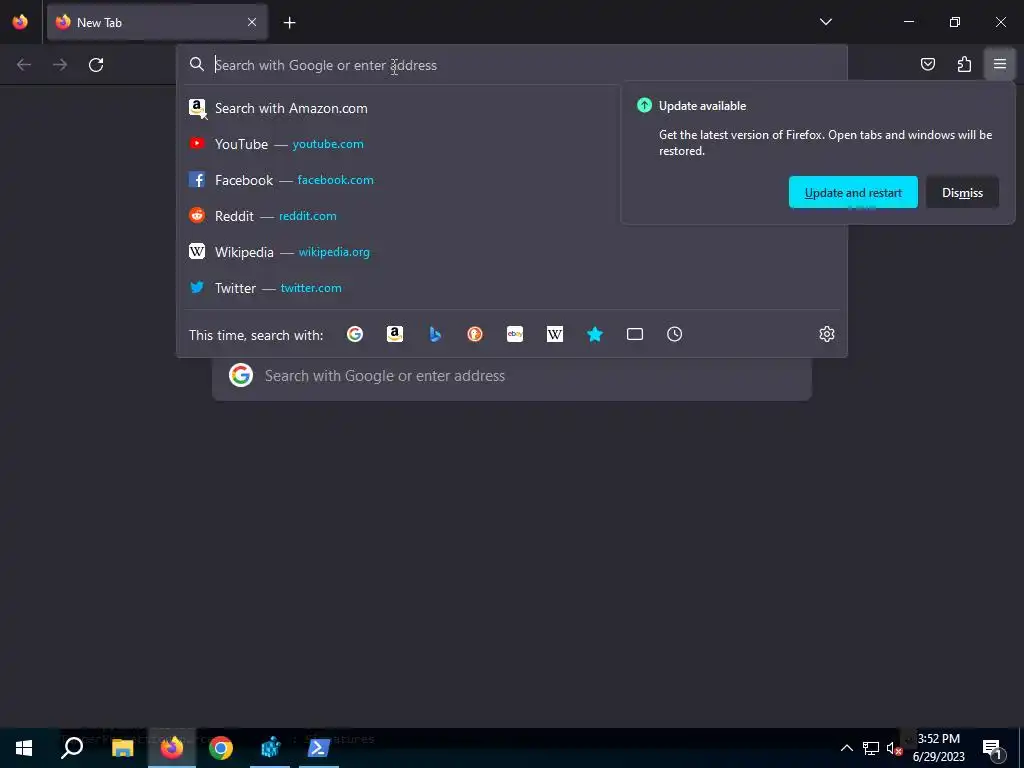The image size is (1024, 768).
Task: Open the Windows Start menu
Action: click(x=24, y=748)
